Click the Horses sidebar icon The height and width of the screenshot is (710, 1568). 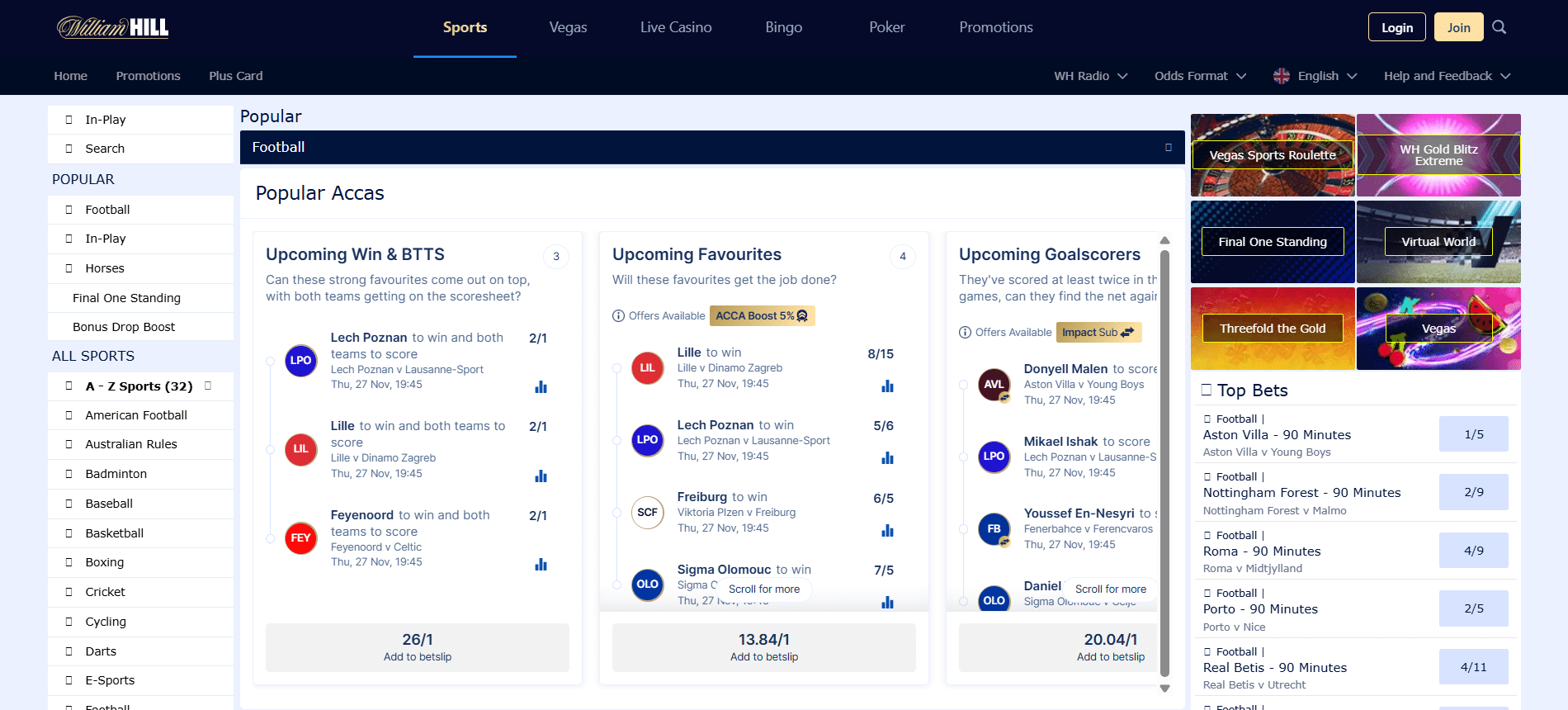click(x=69, y=268)
